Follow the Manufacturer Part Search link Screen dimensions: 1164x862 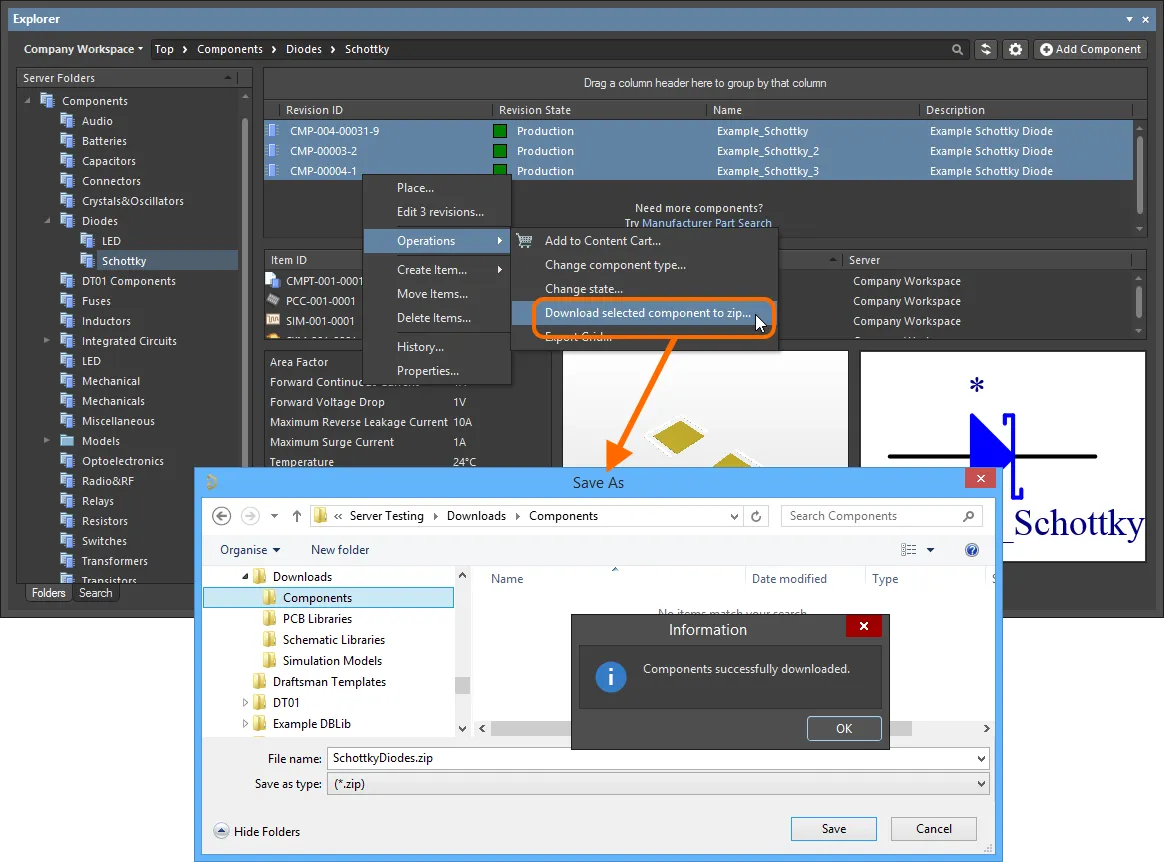pyautogui.click(x=706, y=223)
